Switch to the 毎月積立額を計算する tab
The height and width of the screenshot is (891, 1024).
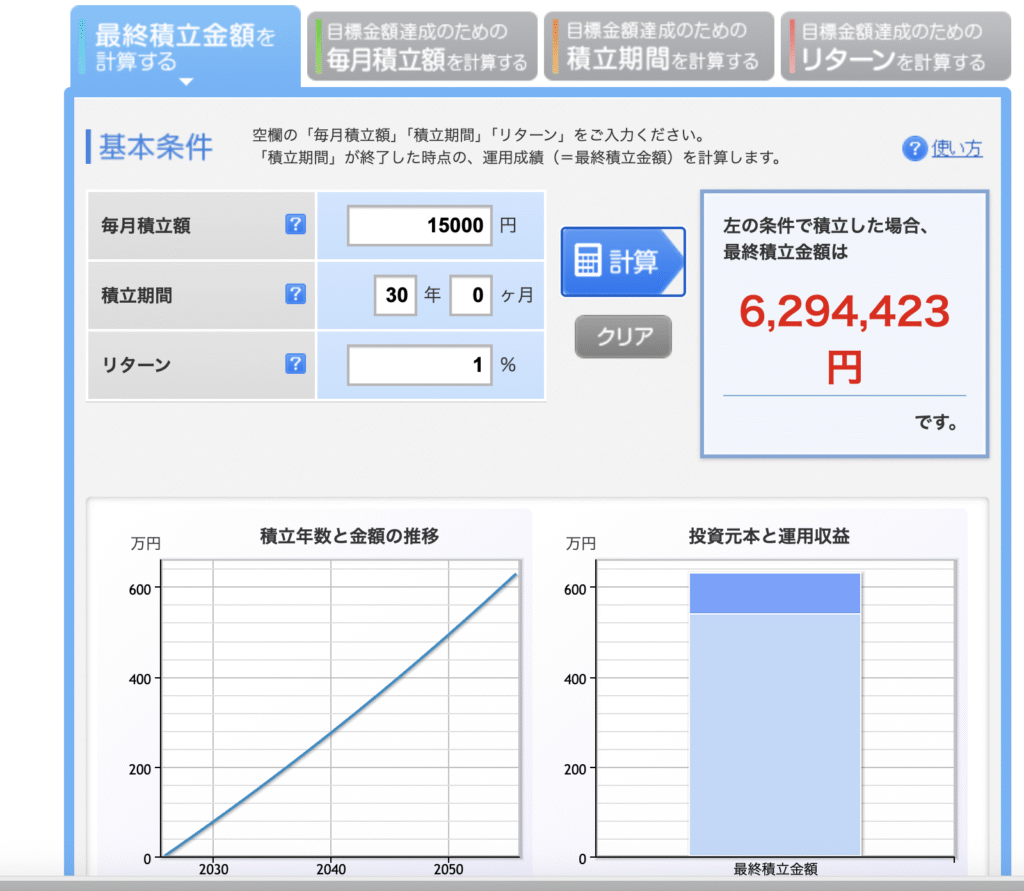(x=421, y=46)
